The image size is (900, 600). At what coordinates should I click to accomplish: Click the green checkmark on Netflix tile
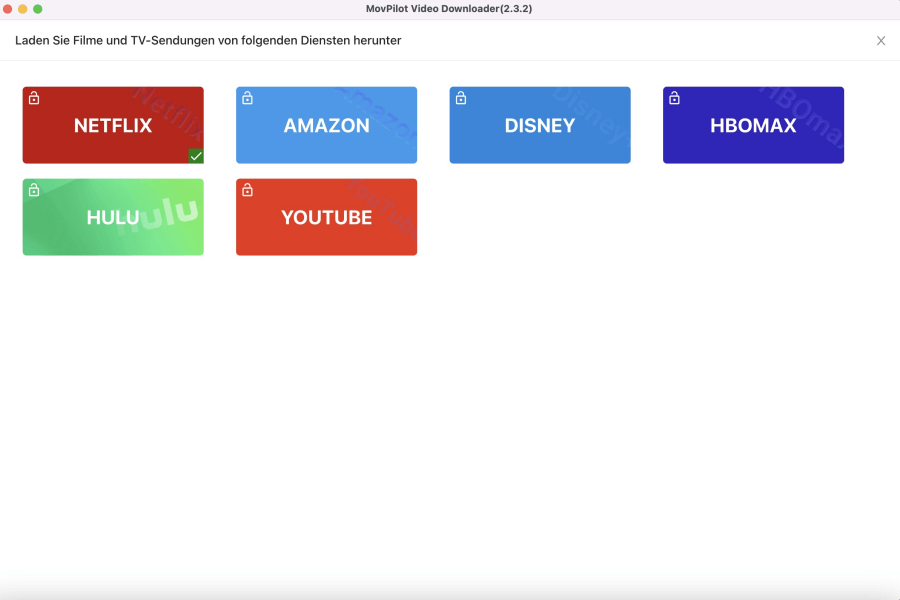[x=196, y=156]
